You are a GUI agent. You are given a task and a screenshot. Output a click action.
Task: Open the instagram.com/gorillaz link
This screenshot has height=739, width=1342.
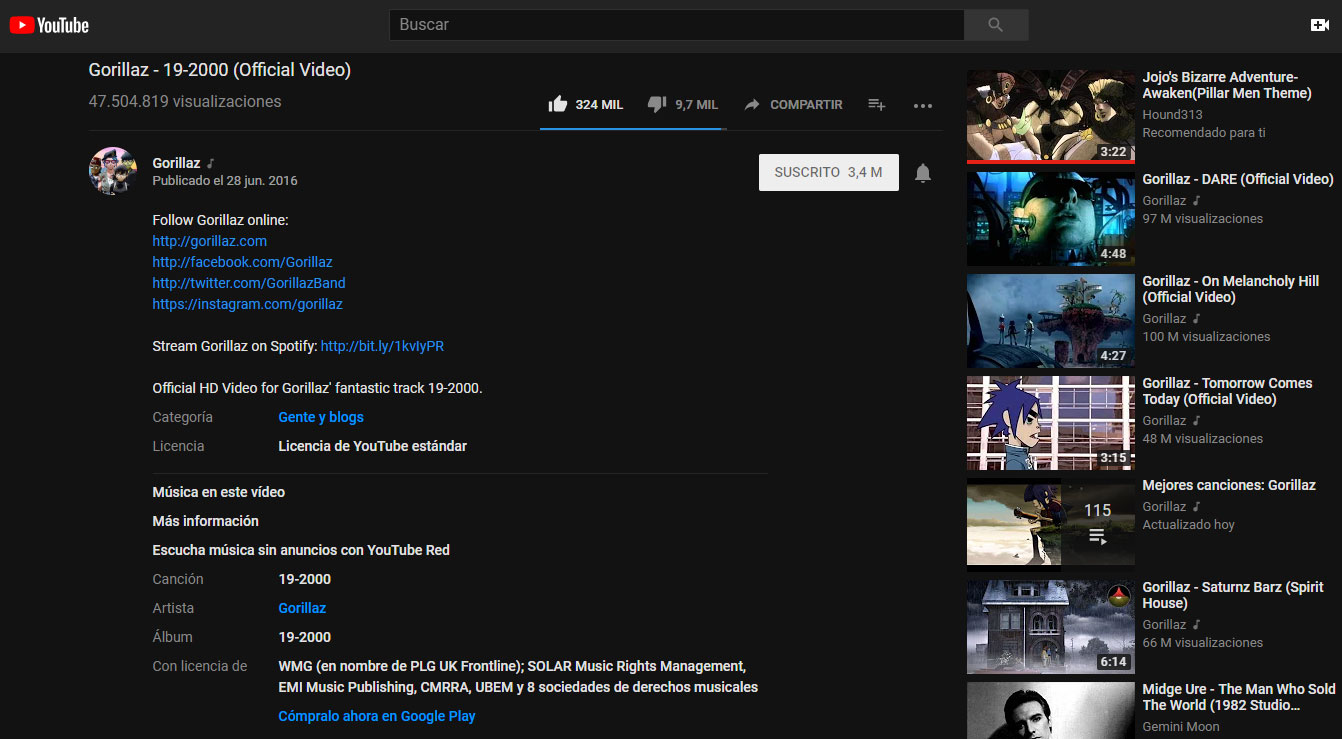coord(247,304)
